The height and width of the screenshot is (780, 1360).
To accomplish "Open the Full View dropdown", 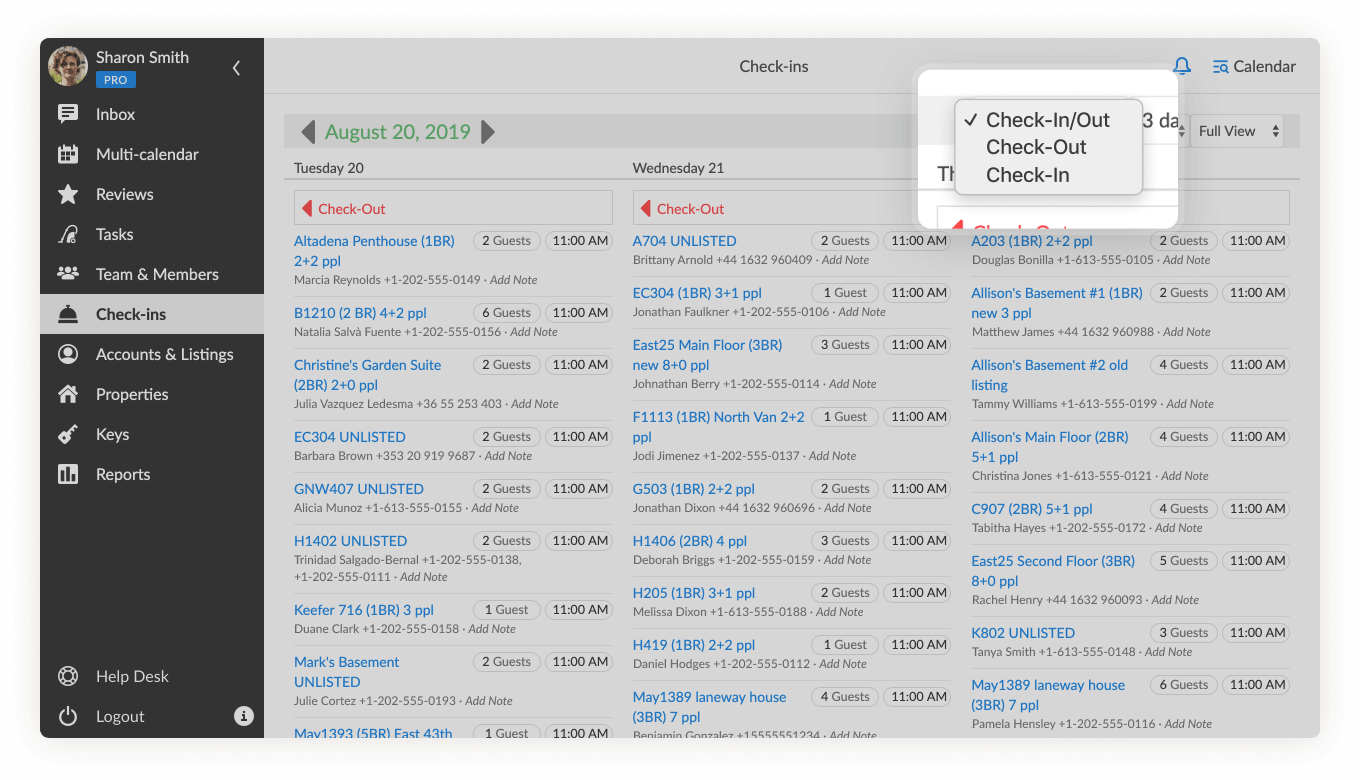I will (x=1237, y=131).
